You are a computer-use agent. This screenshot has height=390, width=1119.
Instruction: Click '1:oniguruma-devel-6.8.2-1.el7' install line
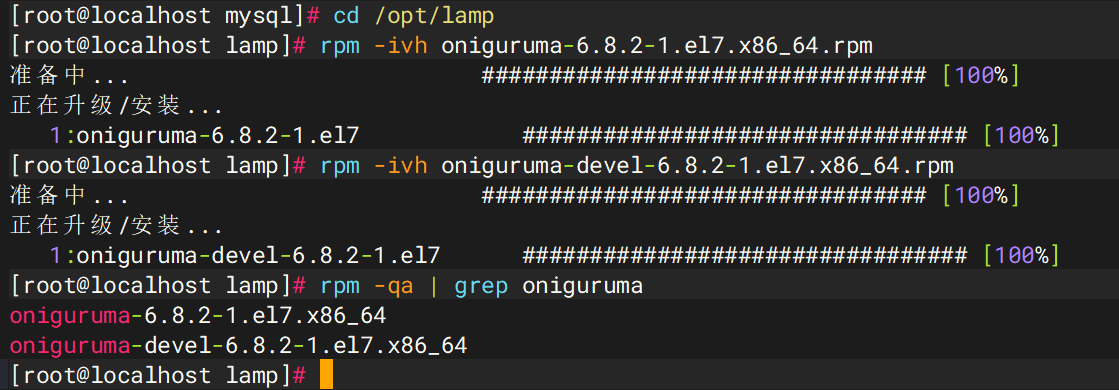click(x=245, y=256)
